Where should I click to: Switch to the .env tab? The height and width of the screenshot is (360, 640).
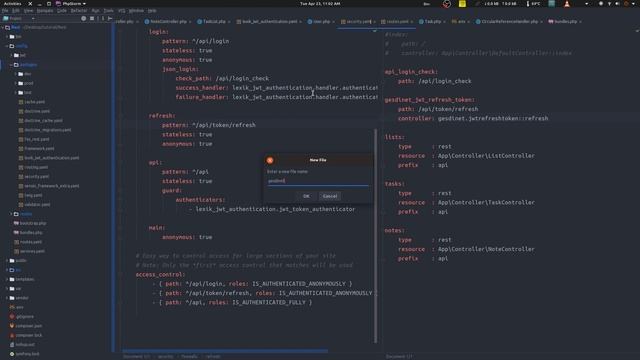(x=460, y=22)
